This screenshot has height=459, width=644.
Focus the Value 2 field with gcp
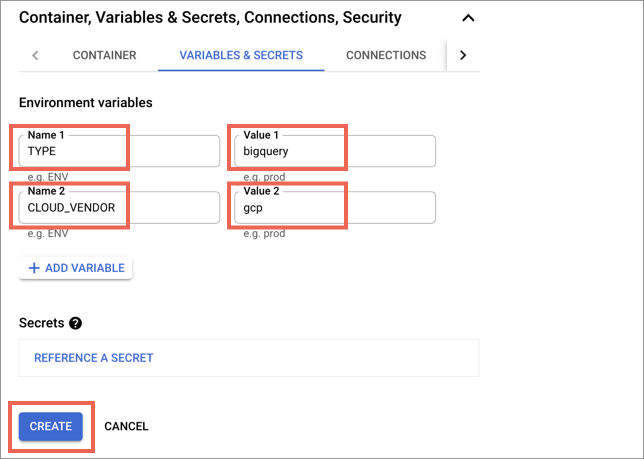[x=335, y=207]
